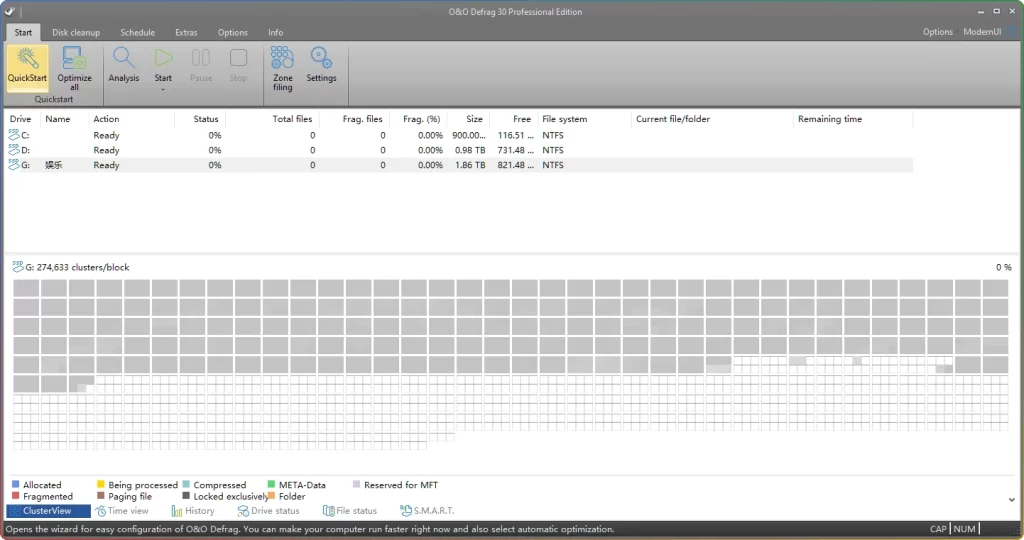Open the Extras tab
Viewport: 1024px width, 540px height.
tap(186, 32)
